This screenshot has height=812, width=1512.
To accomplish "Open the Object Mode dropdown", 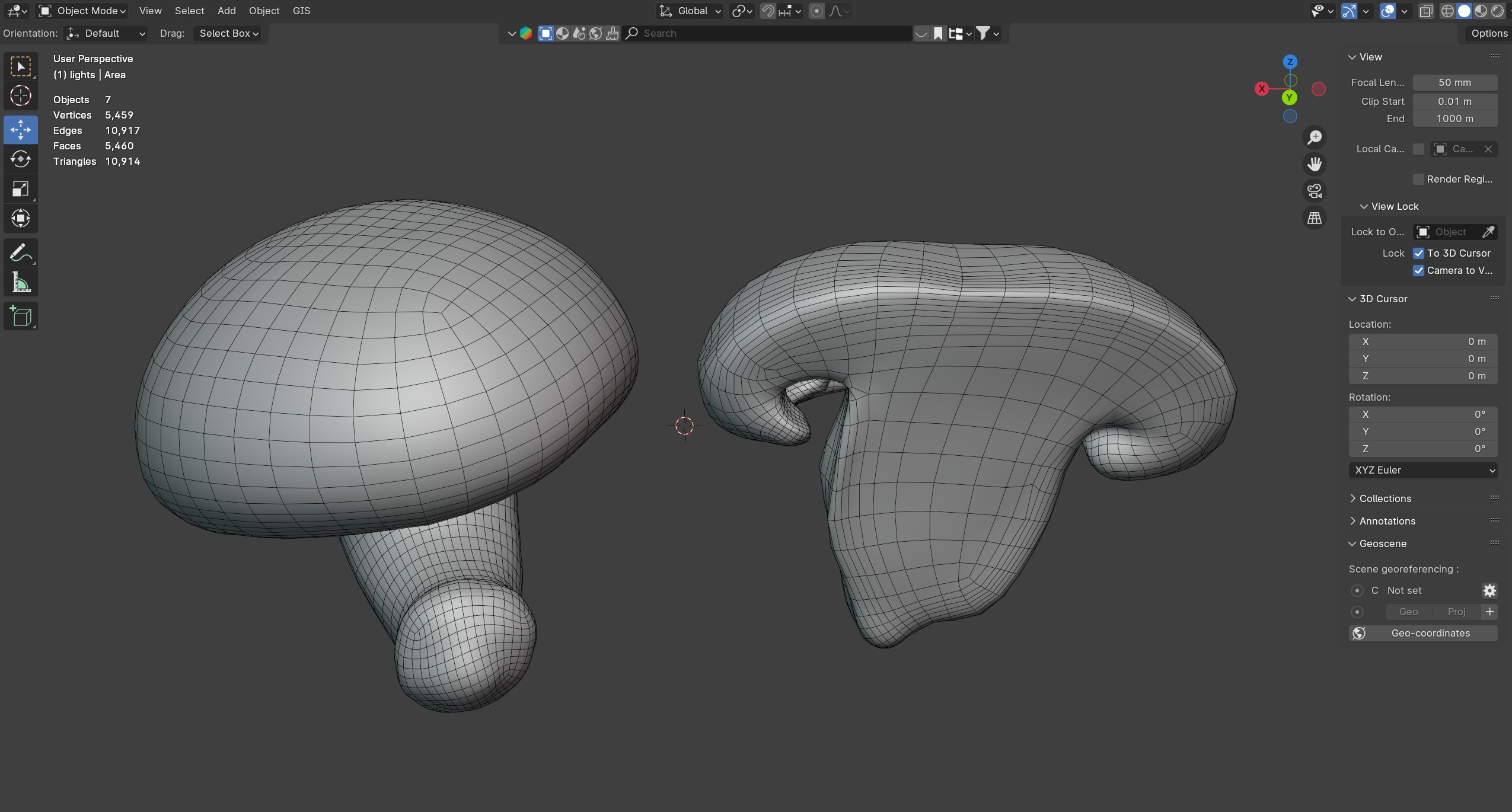I will pyautogui.click(x=83, y=11).
